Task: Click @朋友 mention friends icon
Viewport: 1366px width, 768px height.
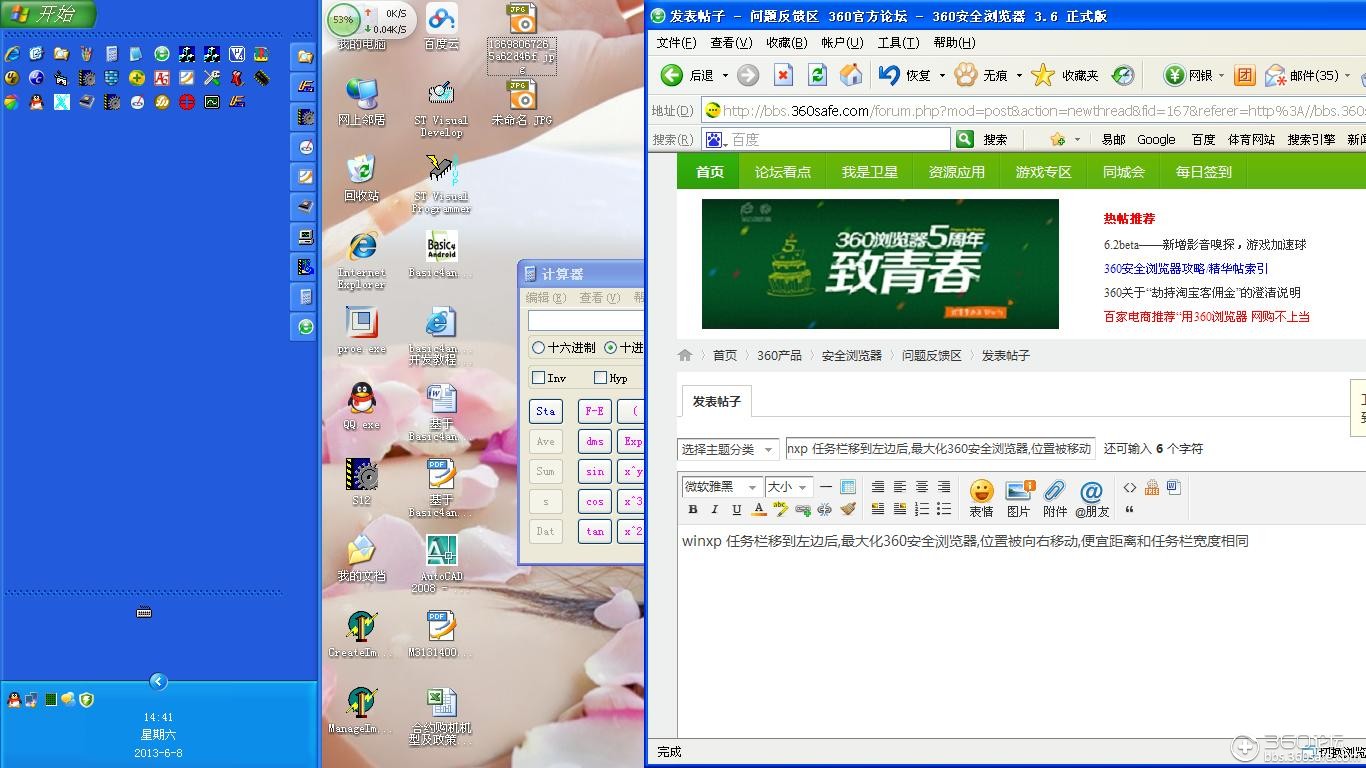Action: click(1092, 497)
